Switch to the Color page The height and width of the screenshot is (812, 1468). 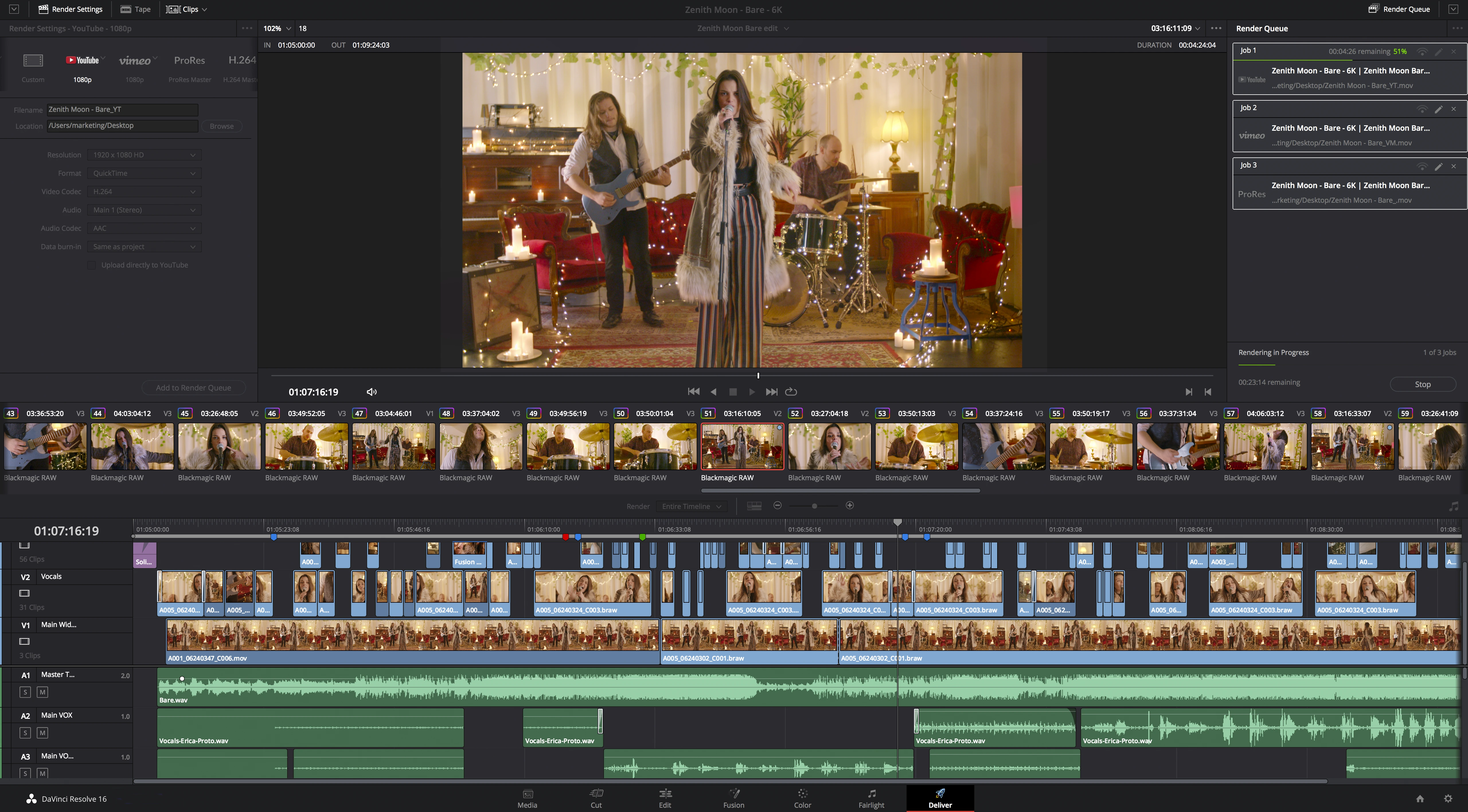(x=802, y=797)
